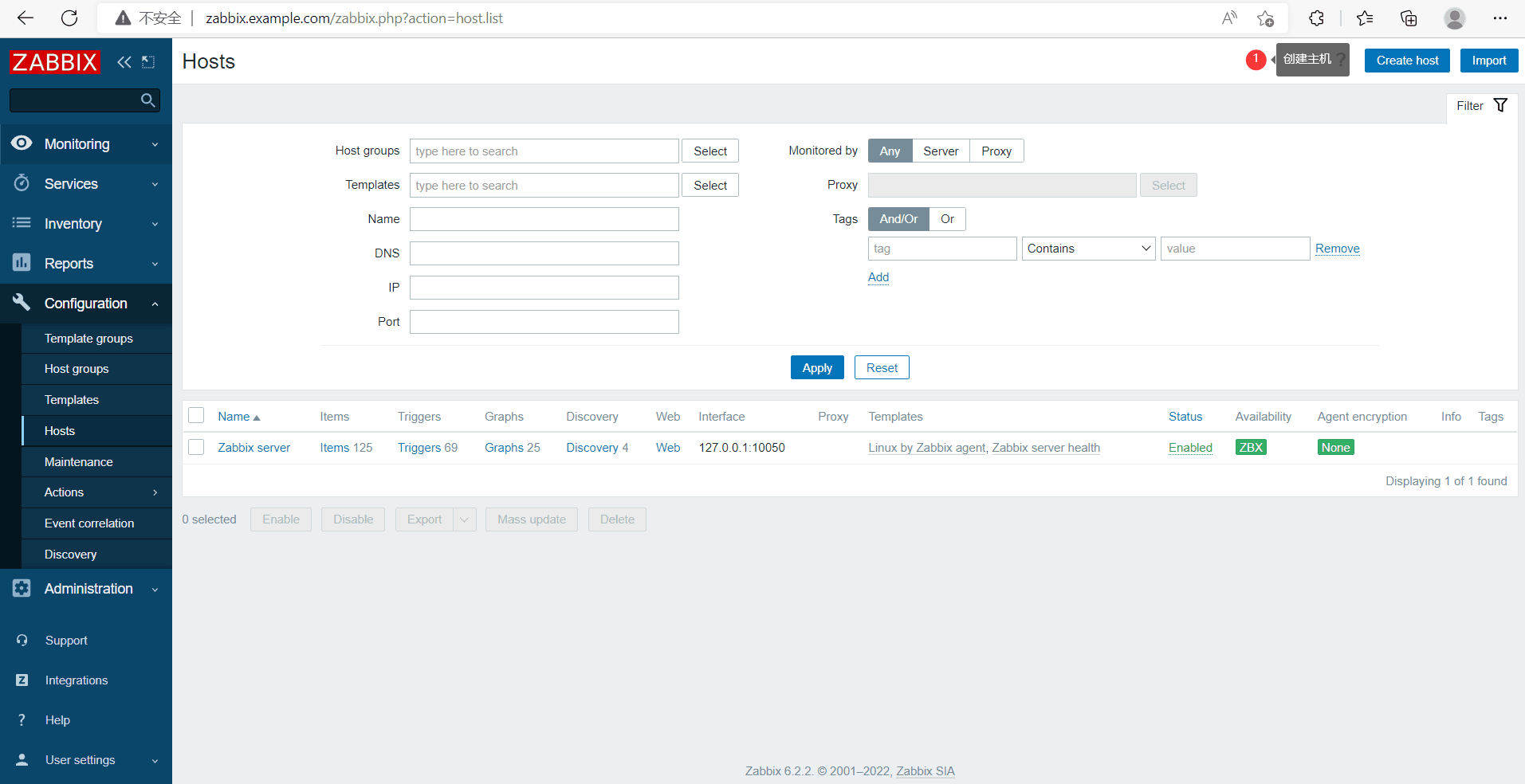The image size is (1525, 784).
Task: Check the Zabbix server row checkbox
Action: coord(196,447)
